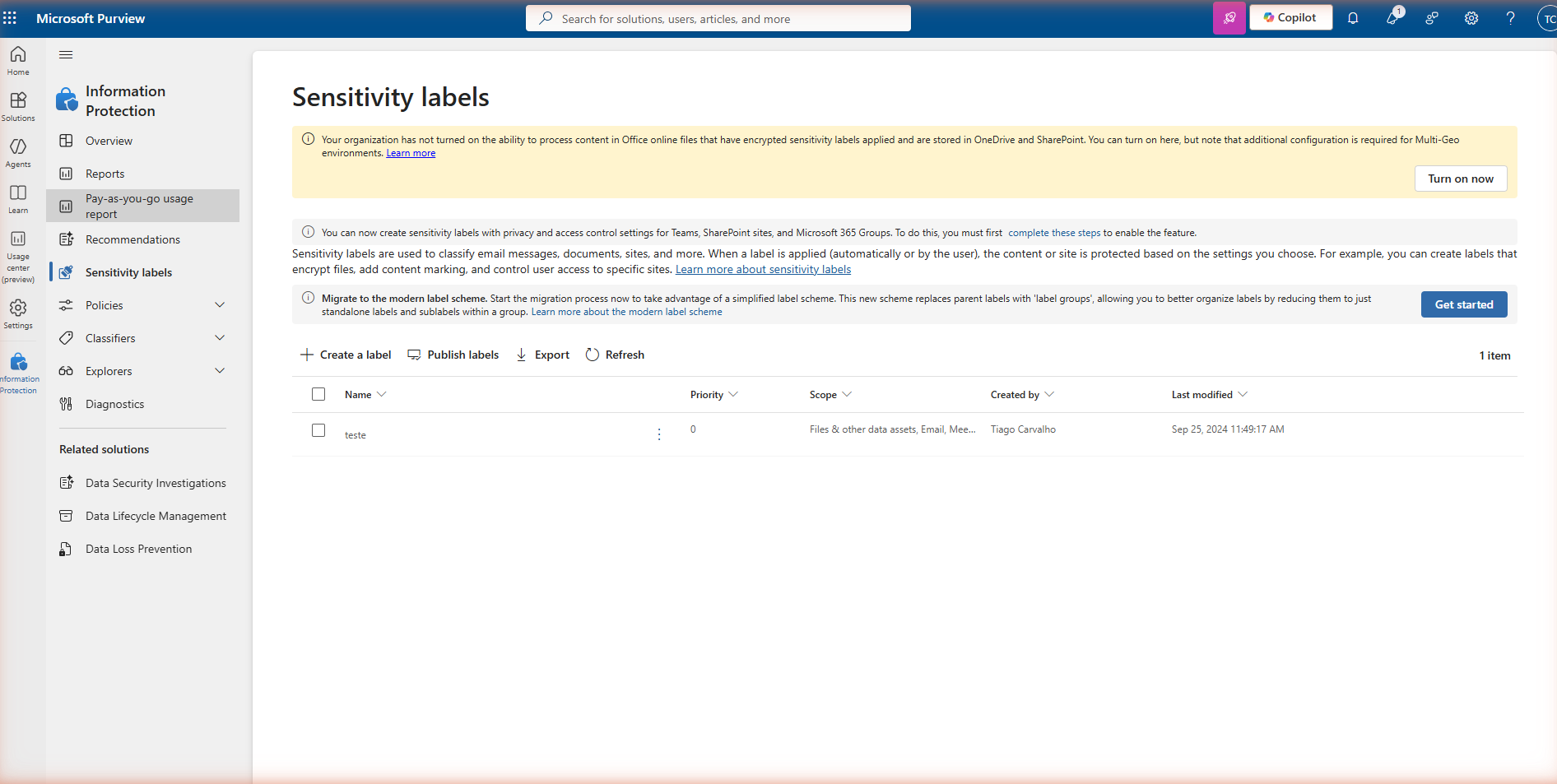Click Create a label
Screen dimensions: 1557x784
pos(346,355)
